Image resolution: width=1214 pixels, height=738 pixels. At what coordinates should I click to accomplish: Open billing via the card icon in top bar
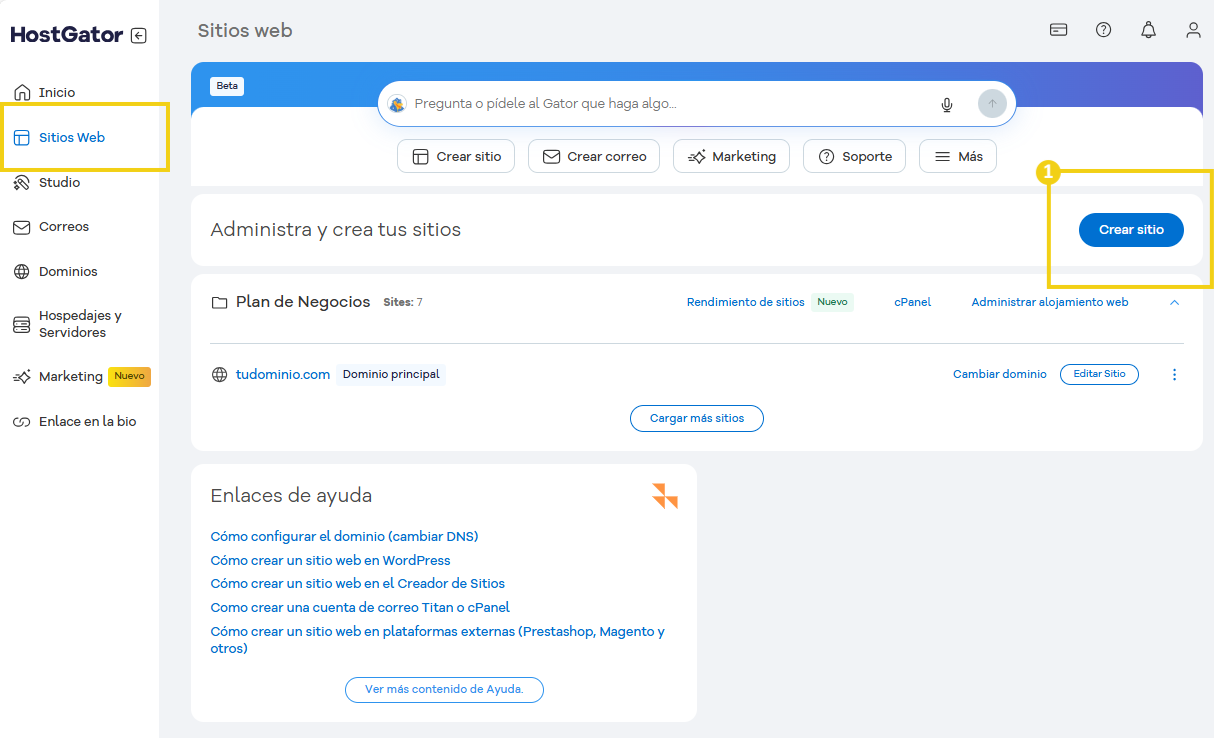coord(1058,30)
